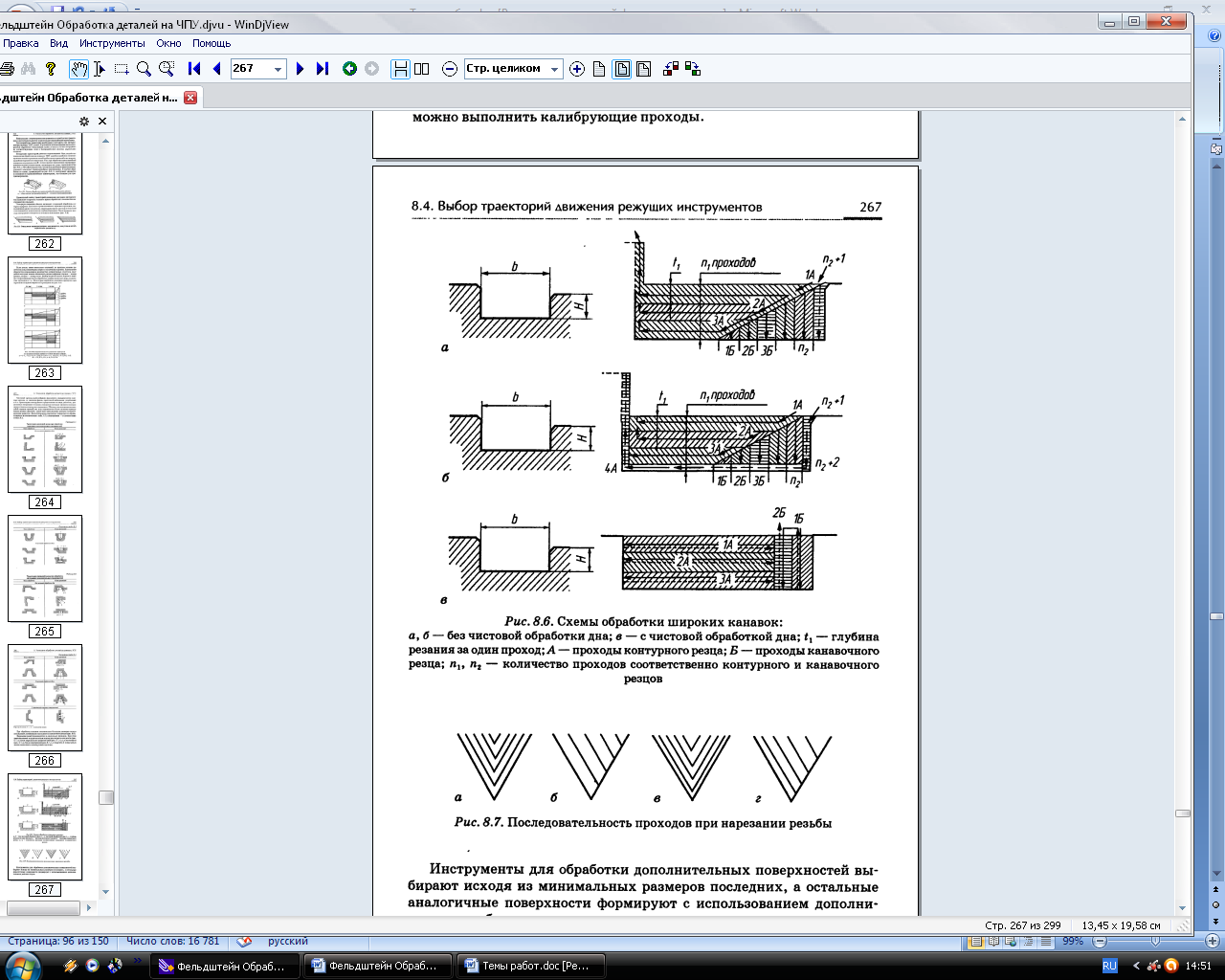Rotate the page counterclockwise
Screen dimensions: 1225x980
(x=671, y=69)
